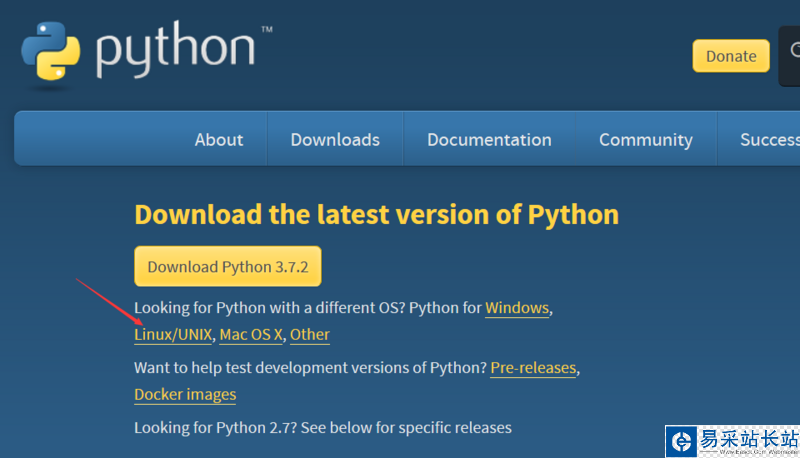Open the Downloads menu
Image resolution: width=800 pixels, height=458 pixels.
click(335, 140)
